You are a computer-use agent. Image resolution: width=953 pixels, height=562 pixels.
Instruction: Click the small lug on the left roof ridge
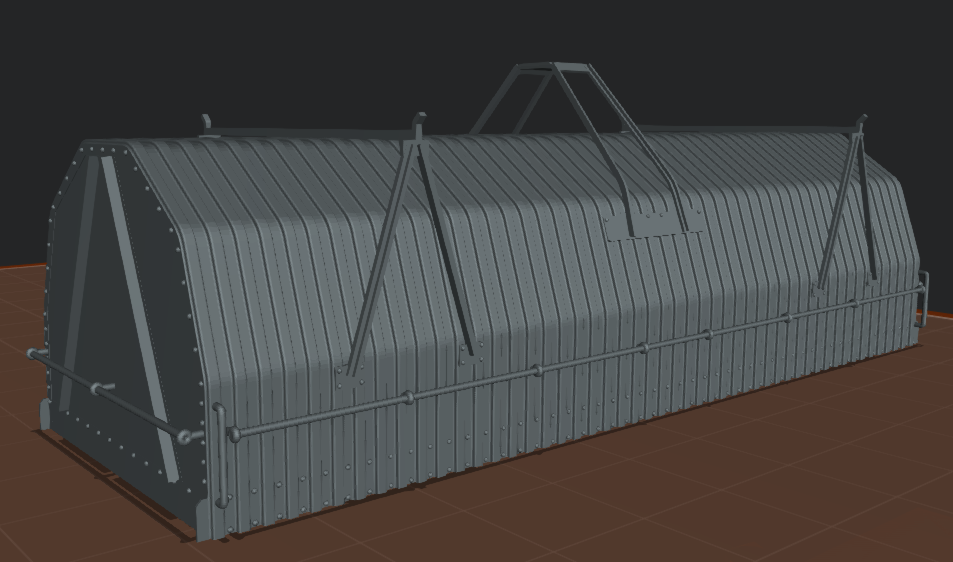click(207, 123)
